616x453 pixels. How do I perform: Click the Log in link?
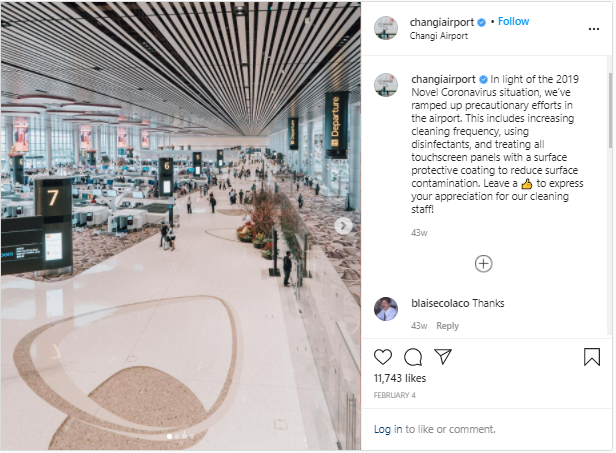[388, 429]
